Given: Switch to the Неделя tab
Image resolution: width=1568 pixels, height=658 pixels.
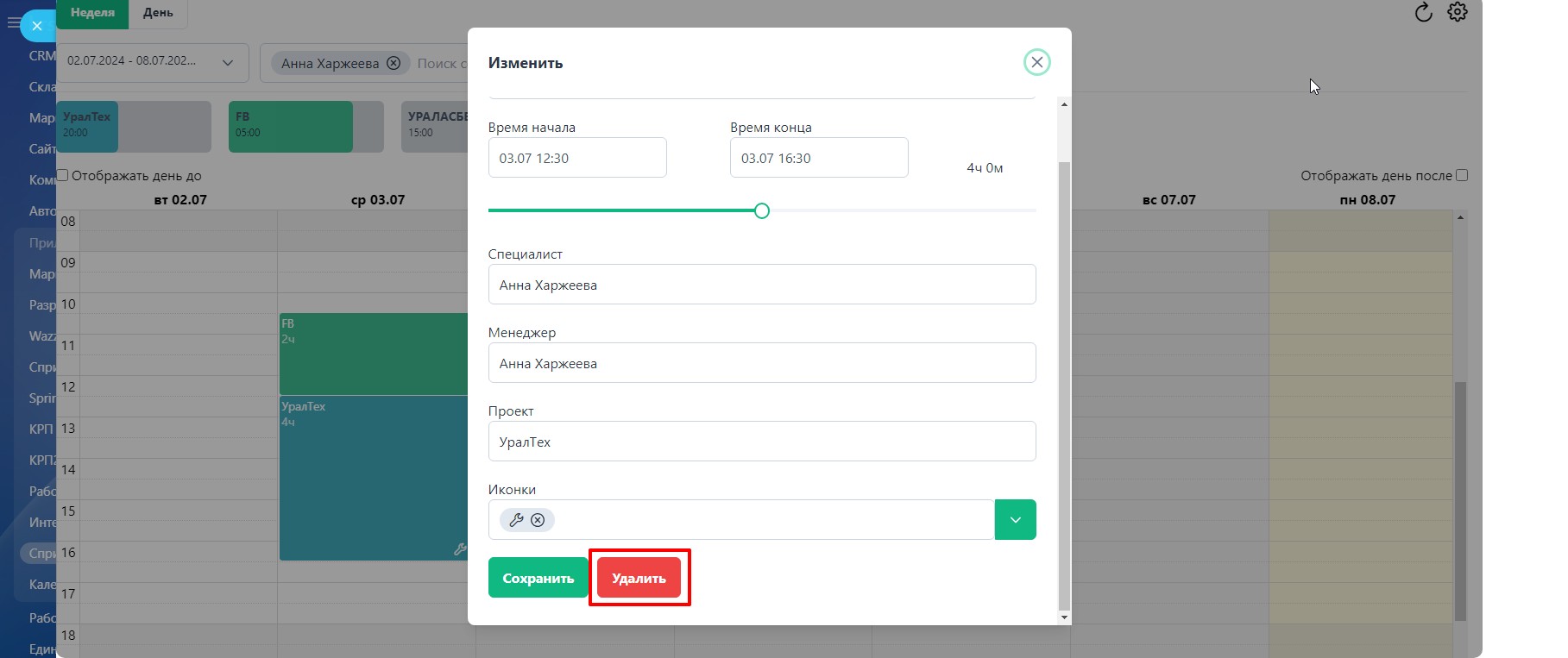Looking at the screenshot, I should click(92, 13).
